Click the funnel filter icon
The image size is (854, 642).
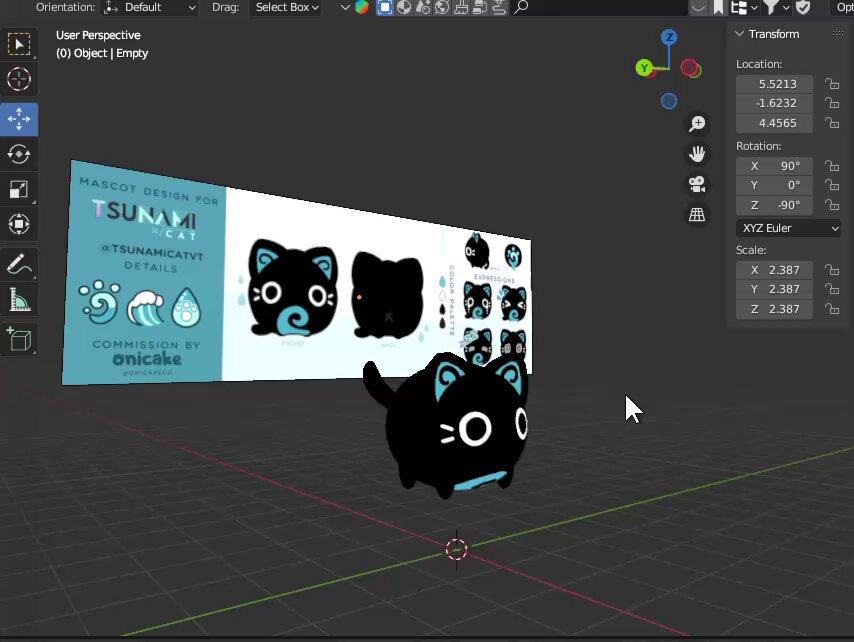pyautogui.click(x=771, y=7)
